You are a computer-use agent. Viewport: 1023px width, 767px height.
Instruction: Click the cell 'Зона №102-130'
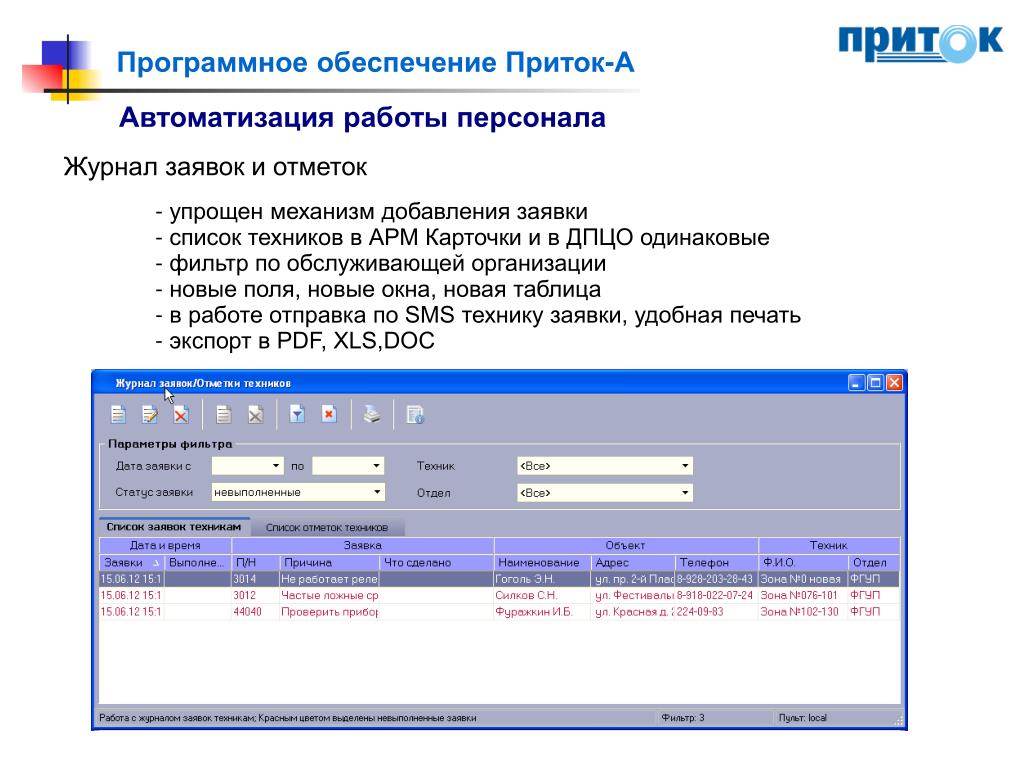[x=803, y=612]
